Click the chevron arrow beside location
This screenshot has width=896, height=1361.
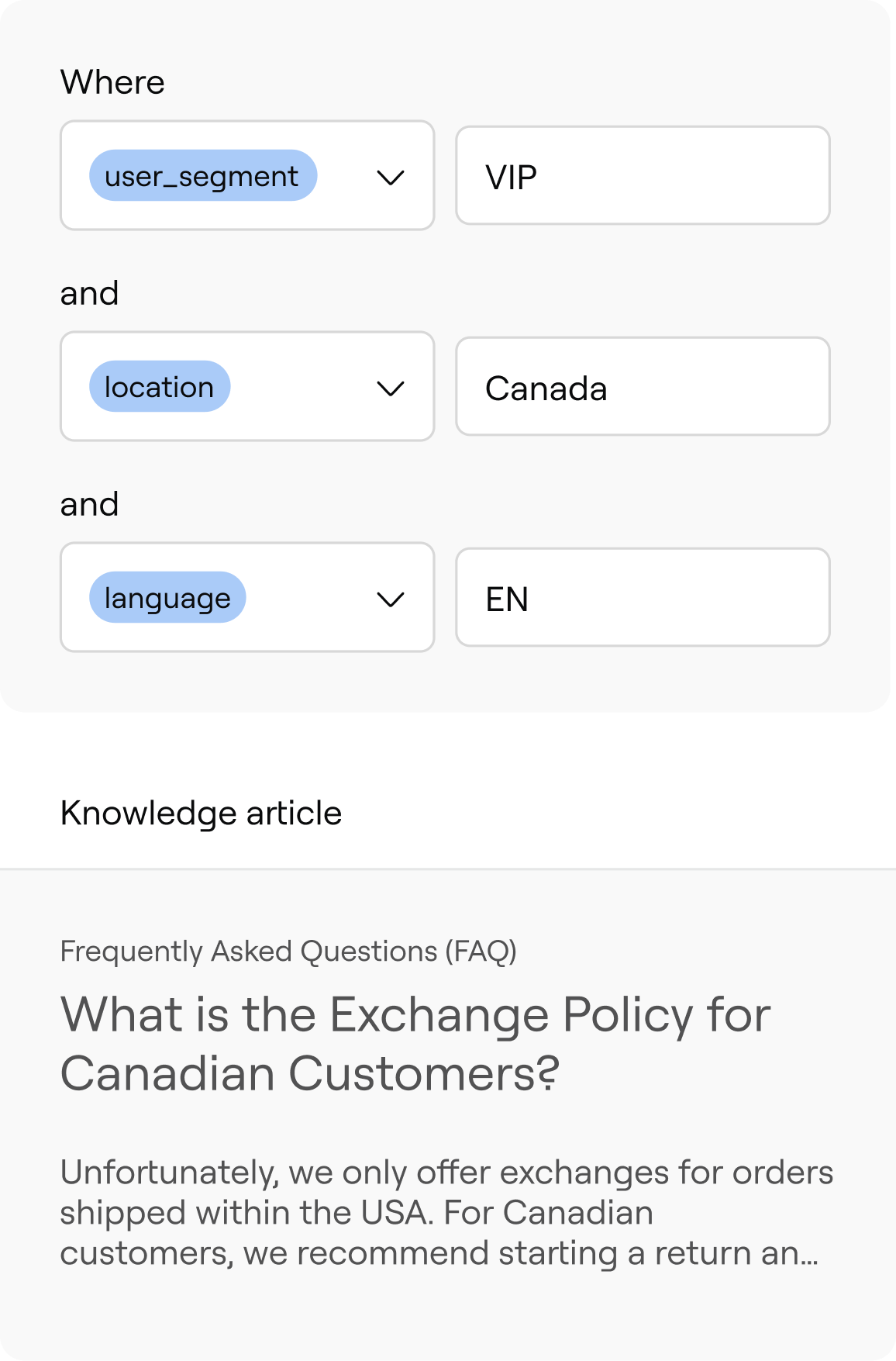tap(390, 389)
